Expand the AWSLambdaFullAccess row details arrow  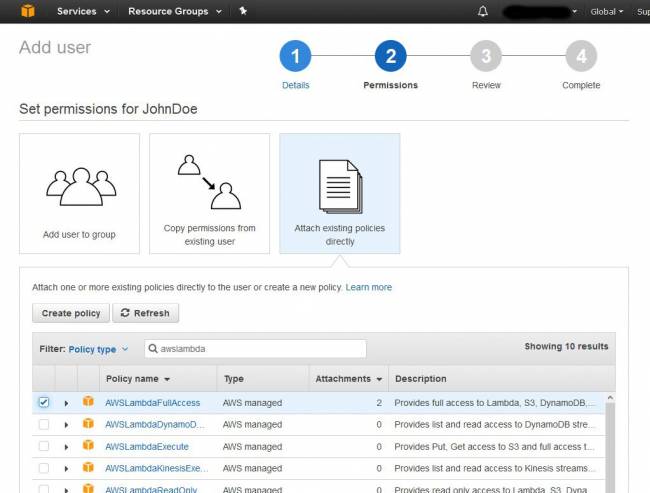(x=66, y=403)
